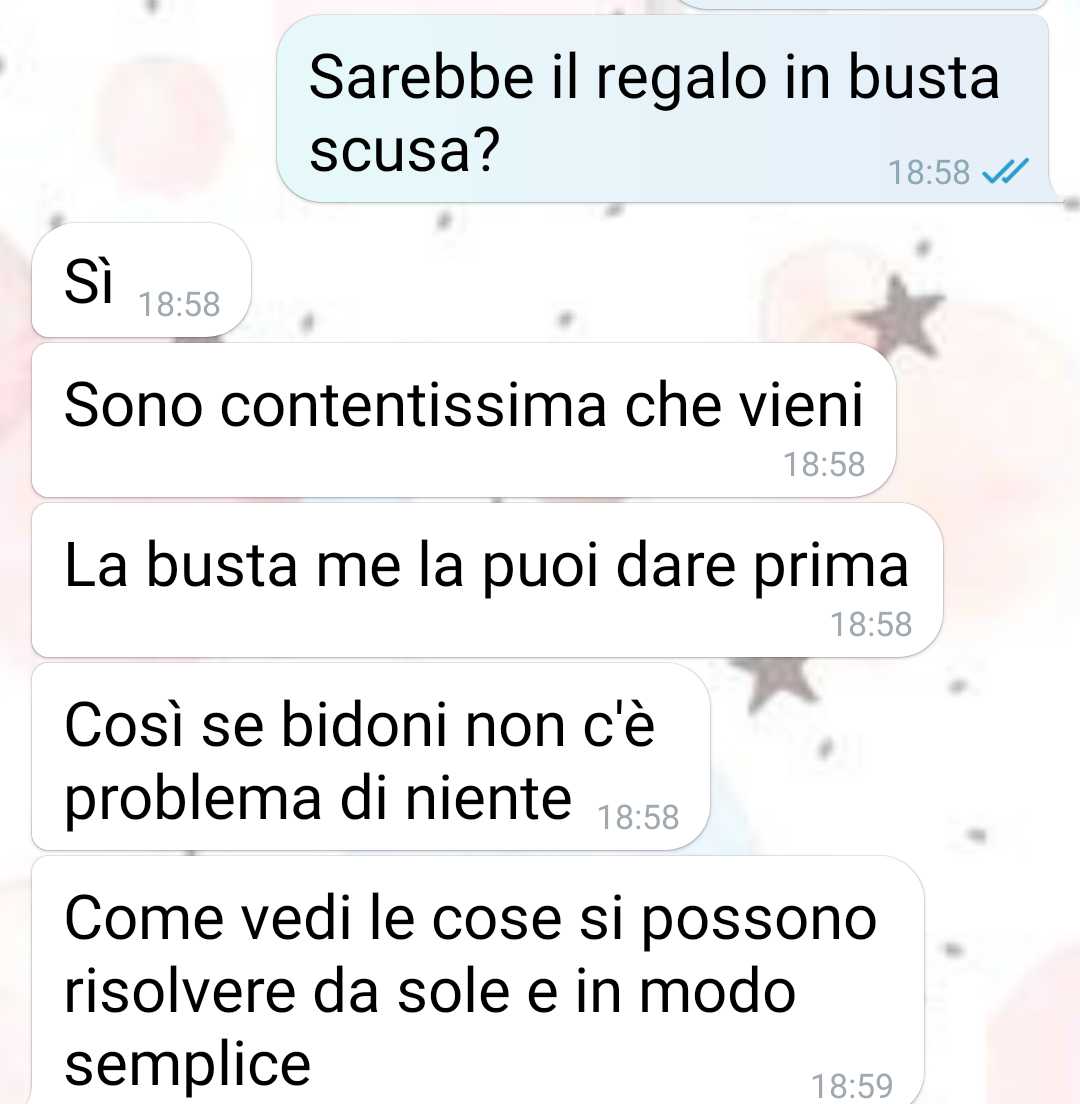
Task: Tap the blue double-check read receipt icon
Action: coord(1005,171)
